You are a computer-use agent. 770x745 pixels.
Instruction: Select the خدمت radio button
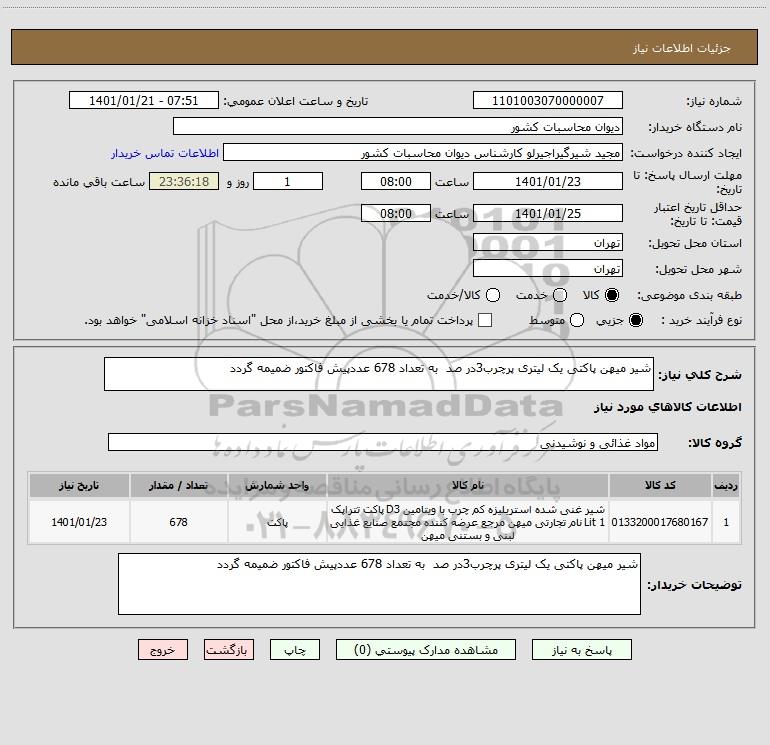(x=560, y=295)
